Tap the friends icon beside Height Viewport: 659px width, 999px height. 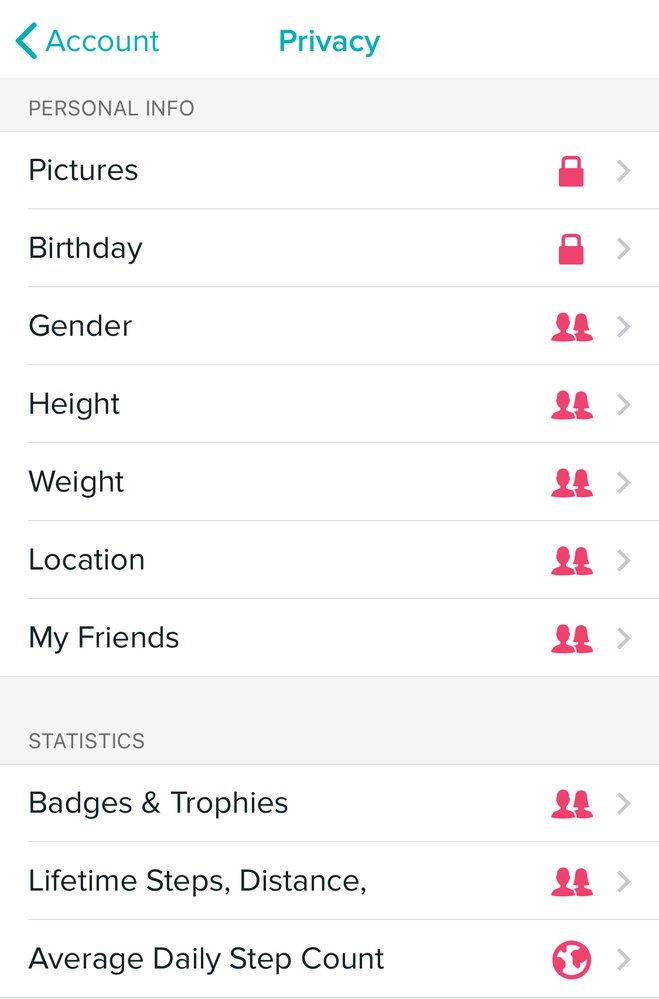pos(571,405)
